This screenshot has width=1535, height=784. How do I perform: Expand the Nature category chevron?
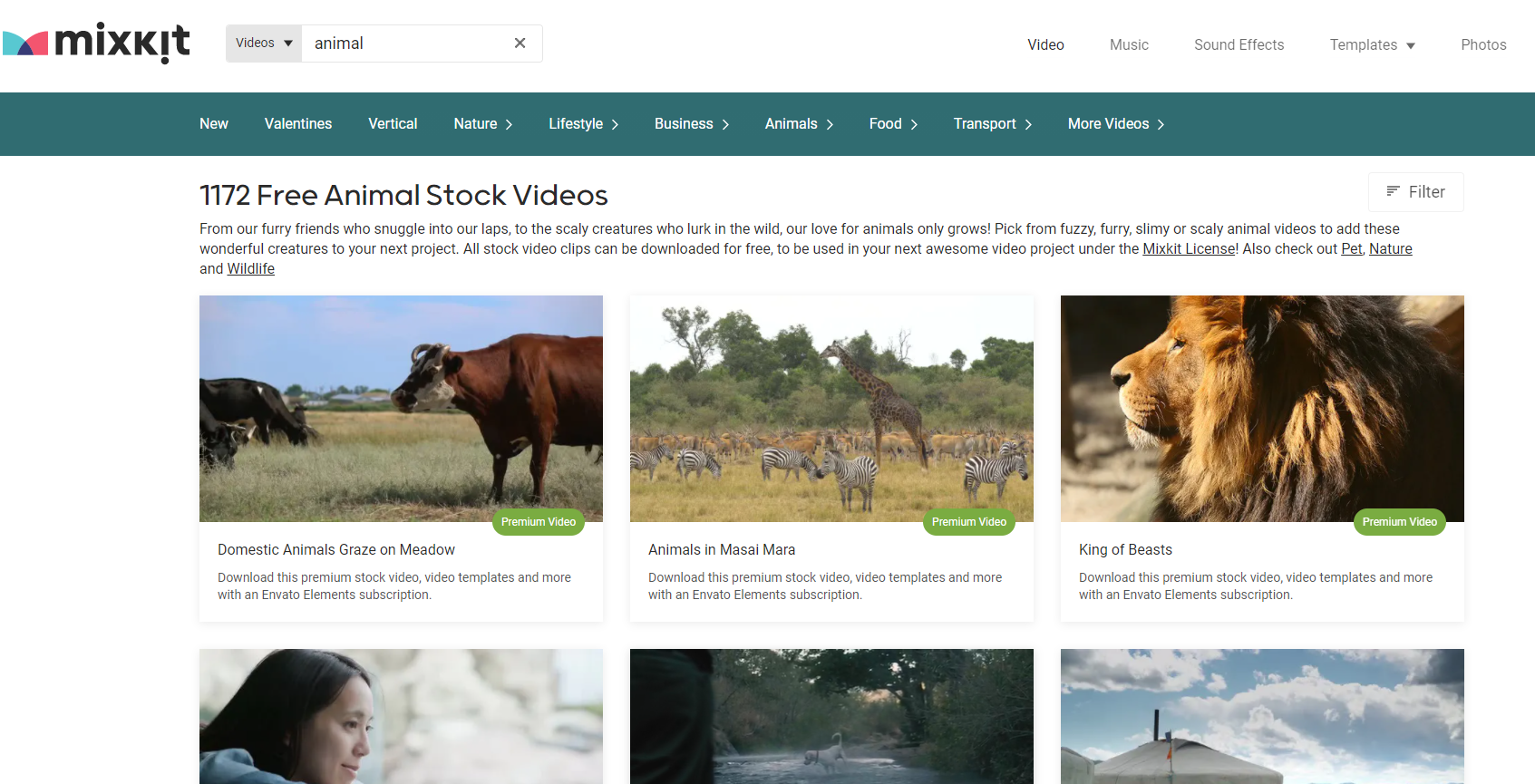(509, 124)
